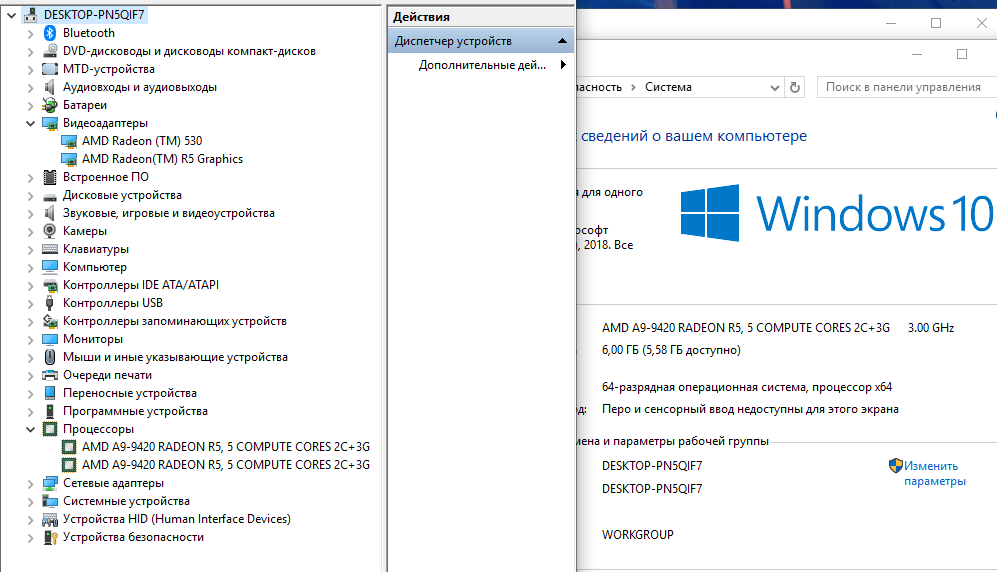Click the Bluetooth category icon
997x572 pixels.
50,33
